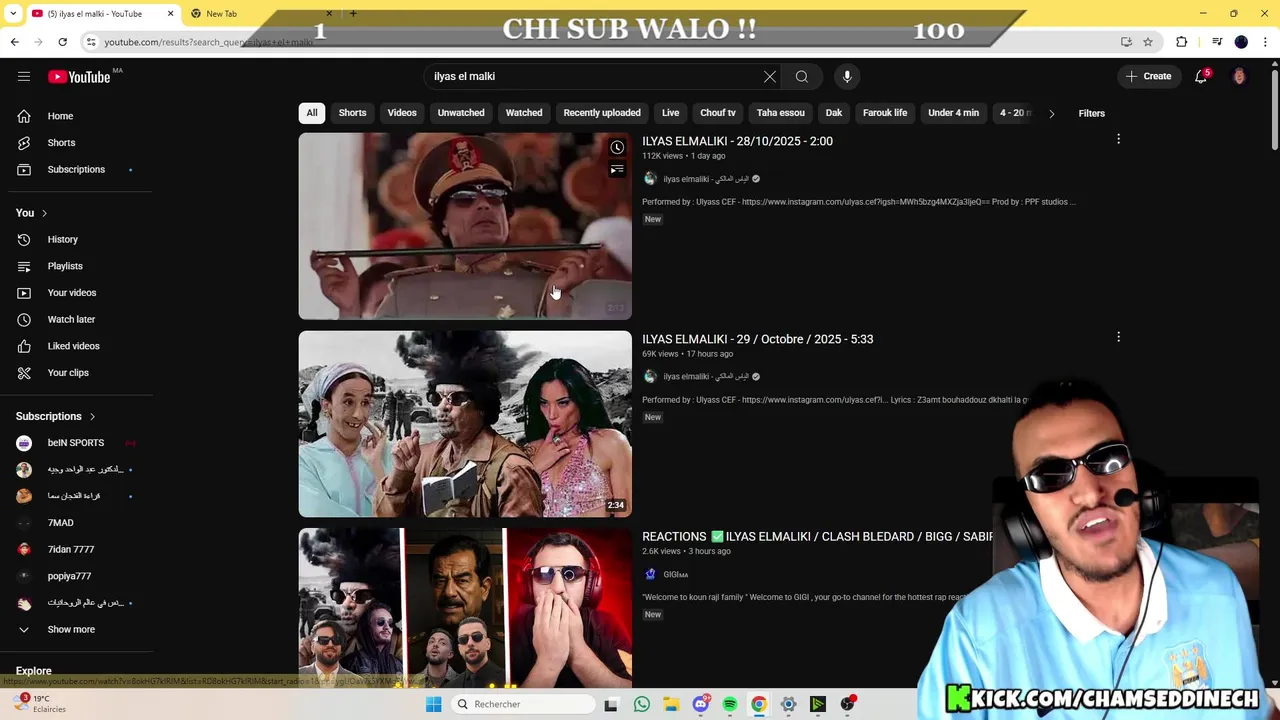The height and width of the screenshot is (720, 1280).
Task: Play the Reactions video thumbnail
Action: tap(465, 608)
